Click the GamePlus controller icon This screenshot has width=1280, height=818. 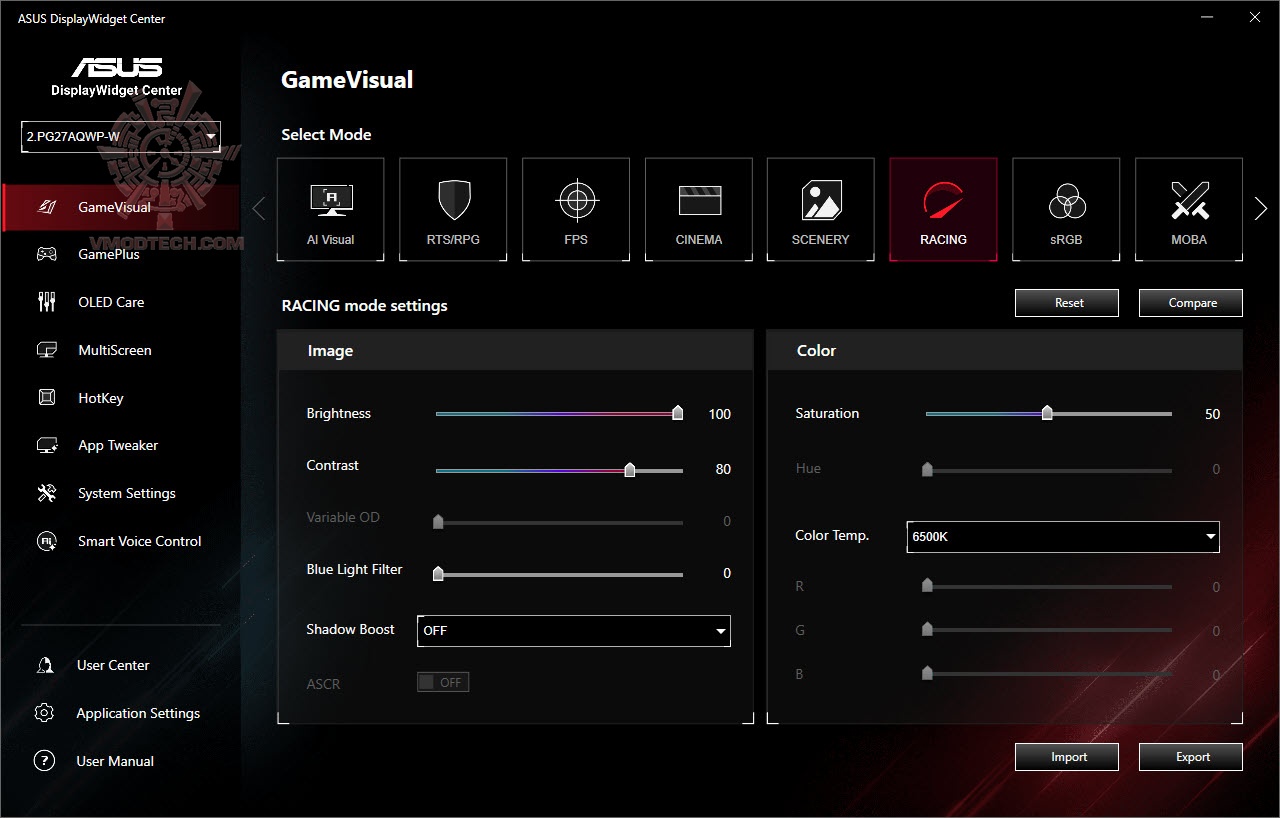(x=46, y=254)
